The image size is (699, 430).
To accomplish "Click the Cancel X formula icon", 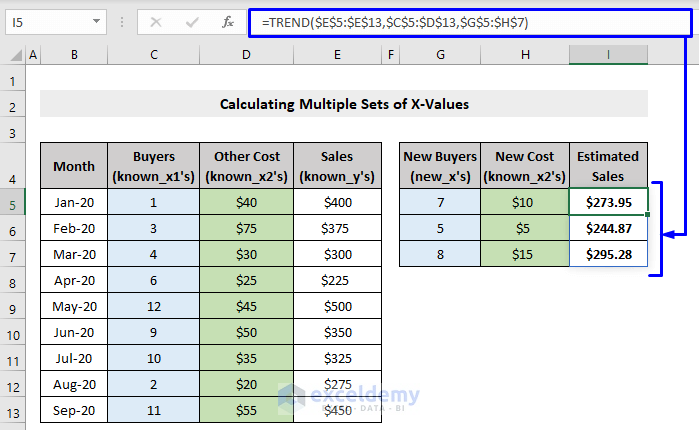I will coord(155,22).
